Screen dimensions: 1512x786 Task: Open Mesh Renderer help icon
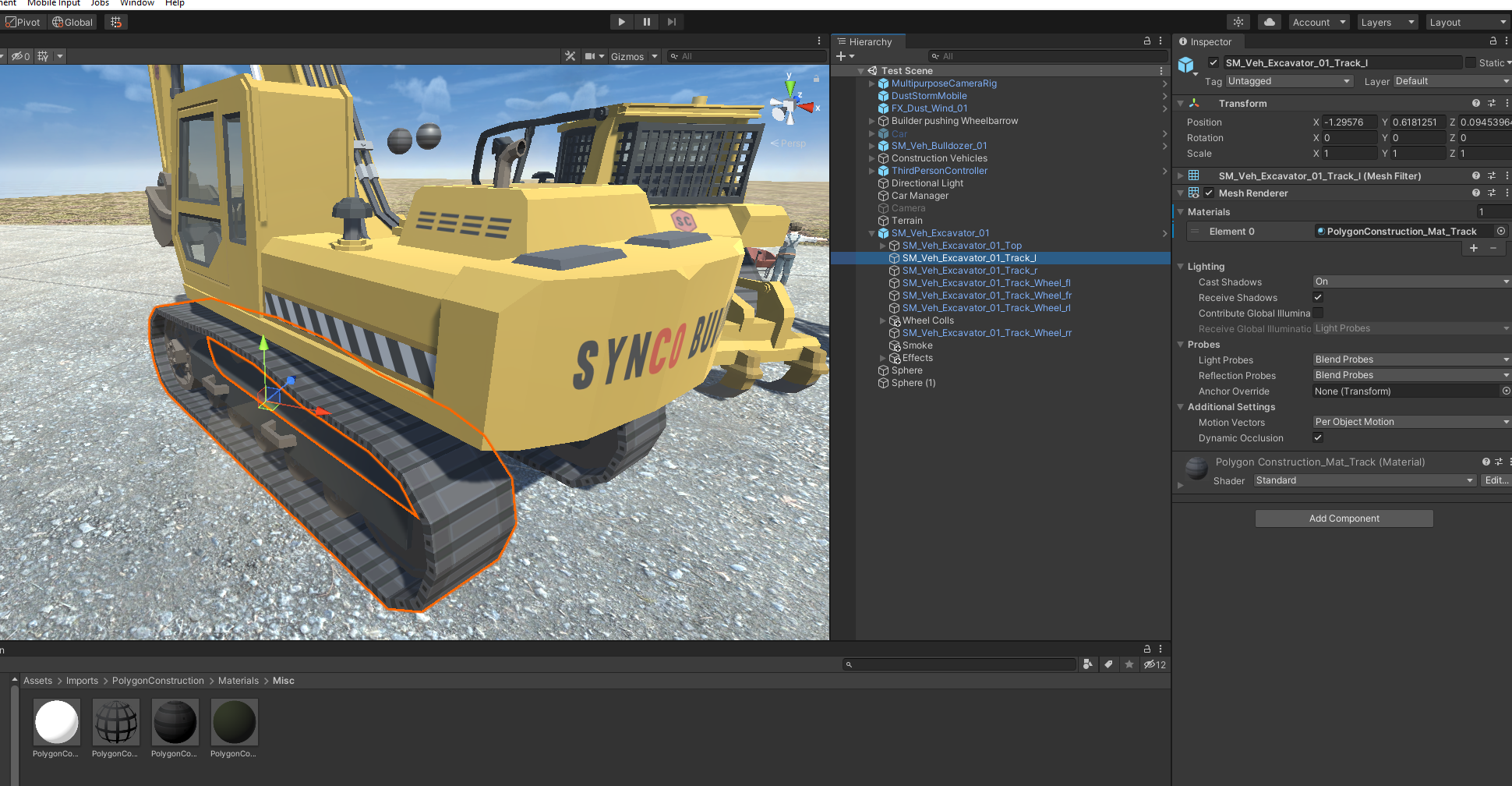pos(1475,193)
